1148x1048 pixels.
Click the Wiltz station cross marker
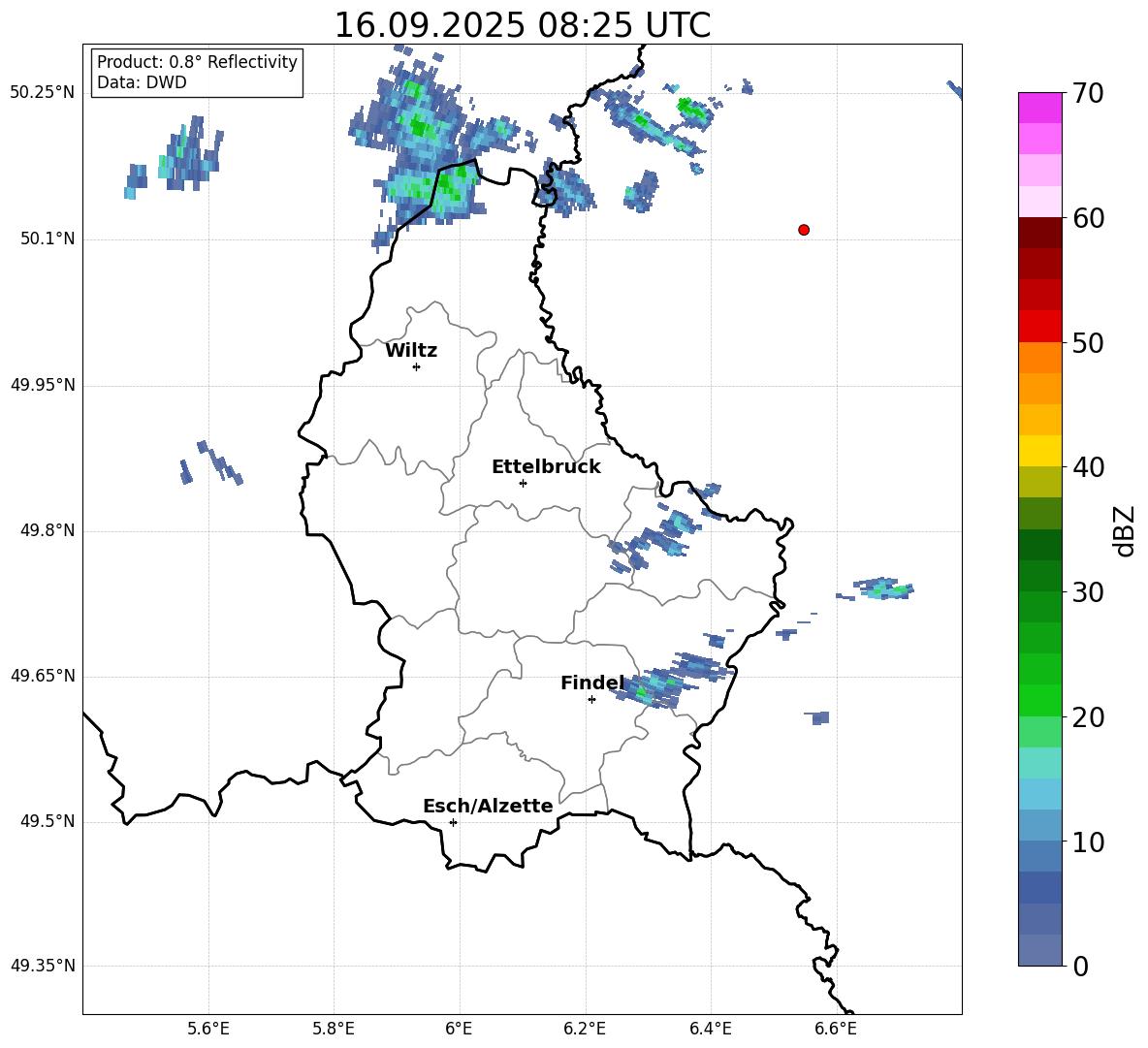click(x=417, y=366)
